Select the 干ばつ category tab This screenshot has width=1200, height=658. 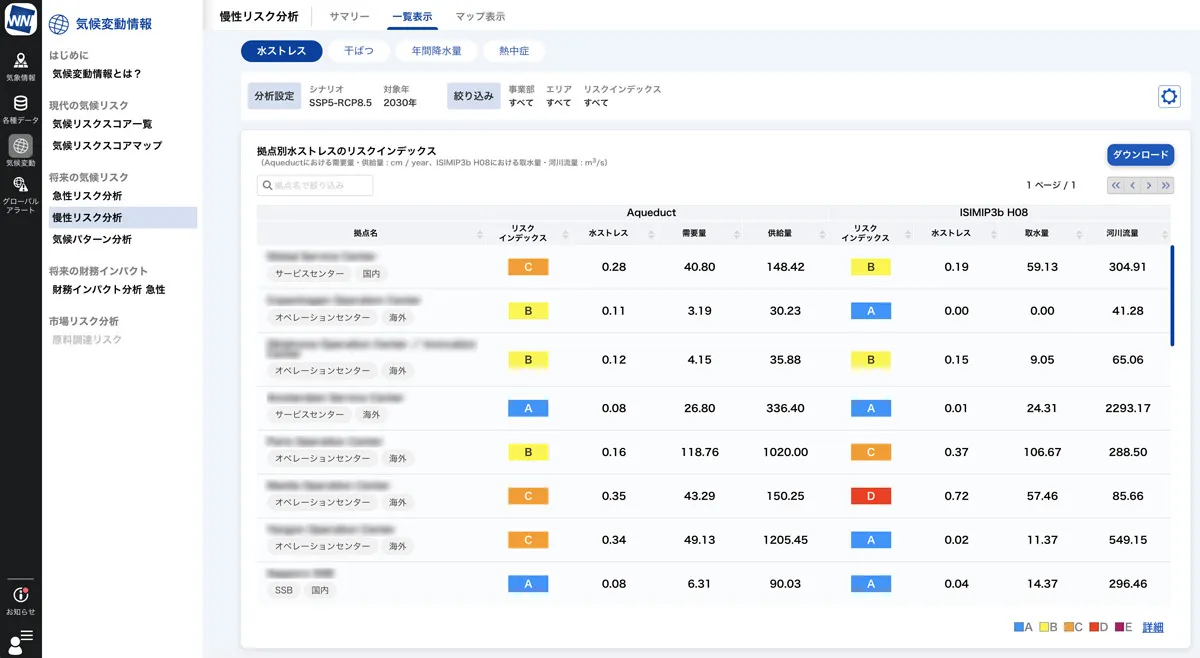coord(359,50)
